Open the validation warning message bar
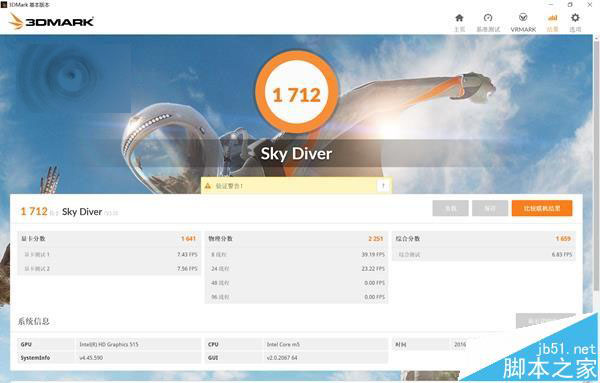Screen dimensions: 600x383 (x=296, y=186)
